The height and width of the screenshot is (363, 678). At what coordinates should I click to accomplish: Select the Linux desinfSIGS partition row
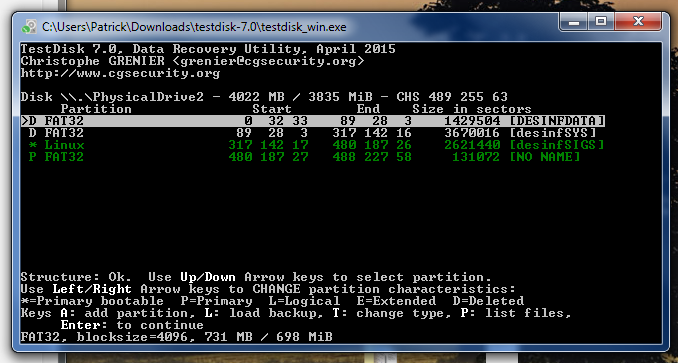point(316,145)
